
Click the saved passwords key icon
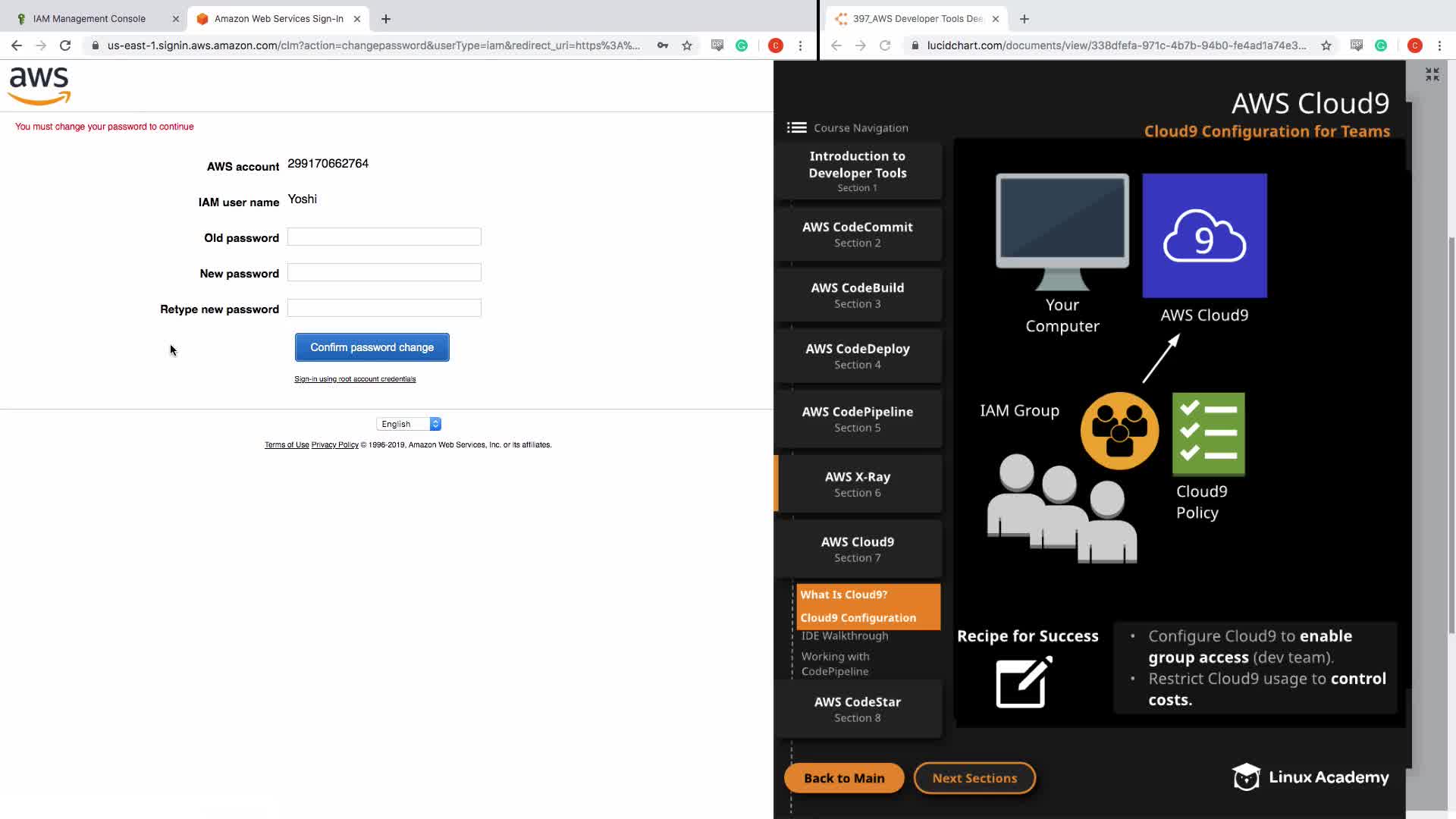point(663,45)
